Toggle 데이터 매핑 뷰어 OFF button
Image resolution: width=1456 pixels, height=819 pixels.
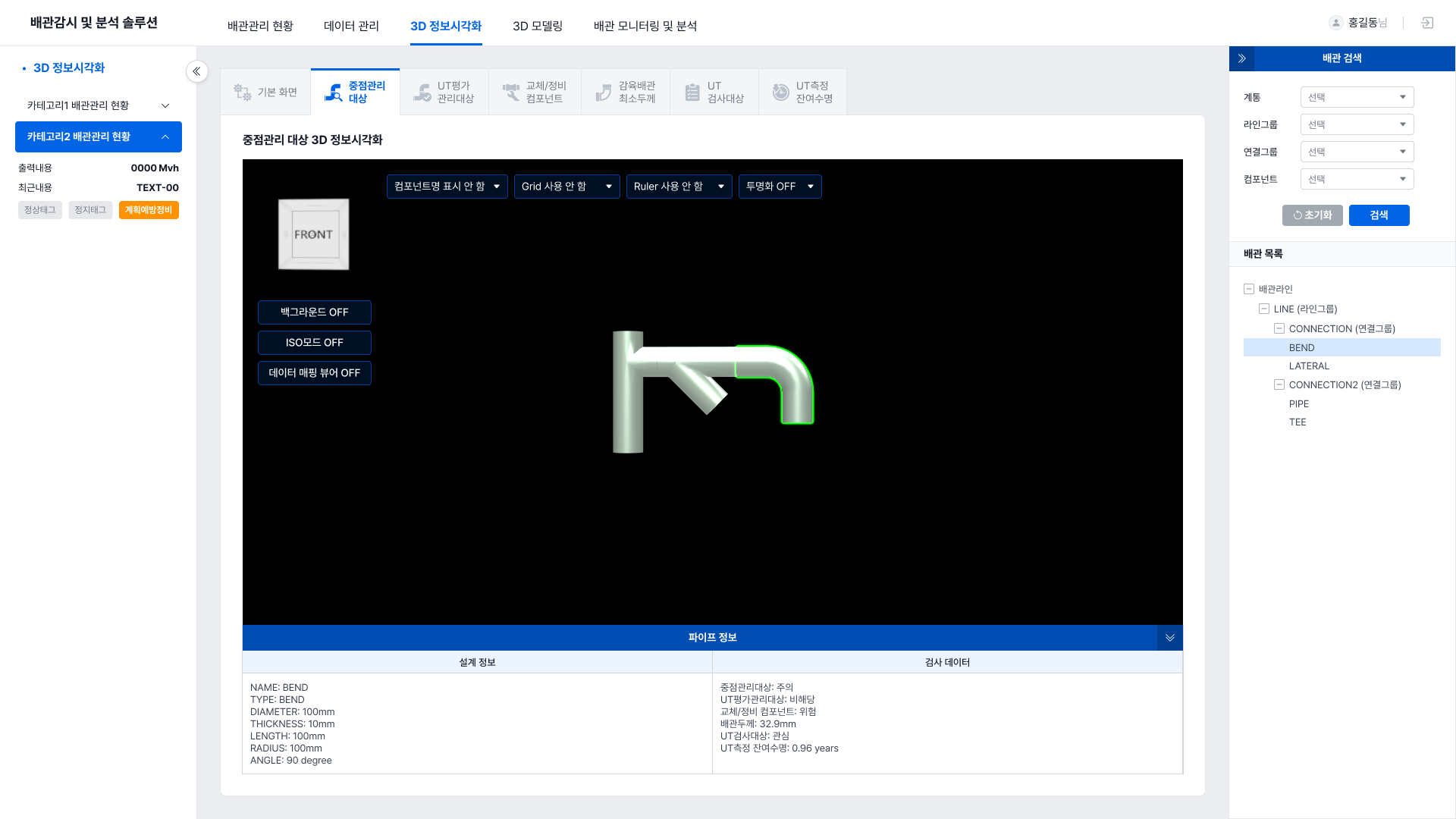pyautogui.click(x=315, y=373)
